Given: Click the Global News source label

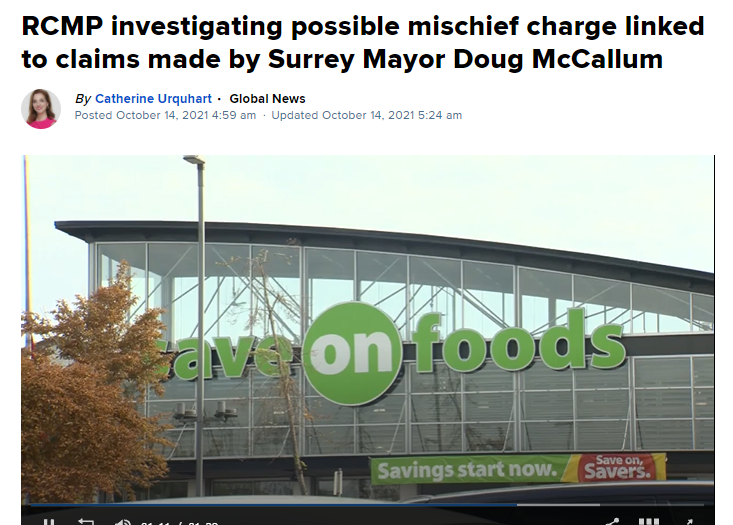Looking at the screenshot, I should (x=267, y=99).
